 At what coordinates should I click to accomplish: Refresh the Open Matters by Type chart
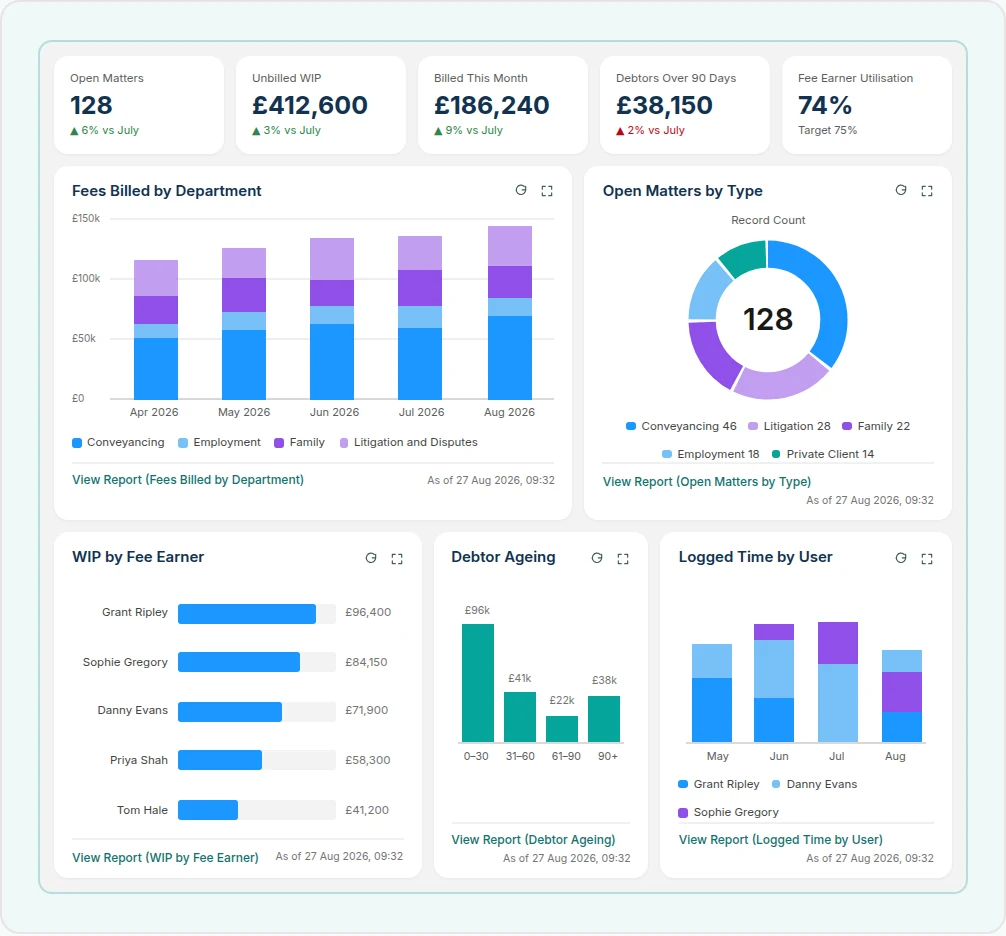pyautogui.click(x=901, y=190)
